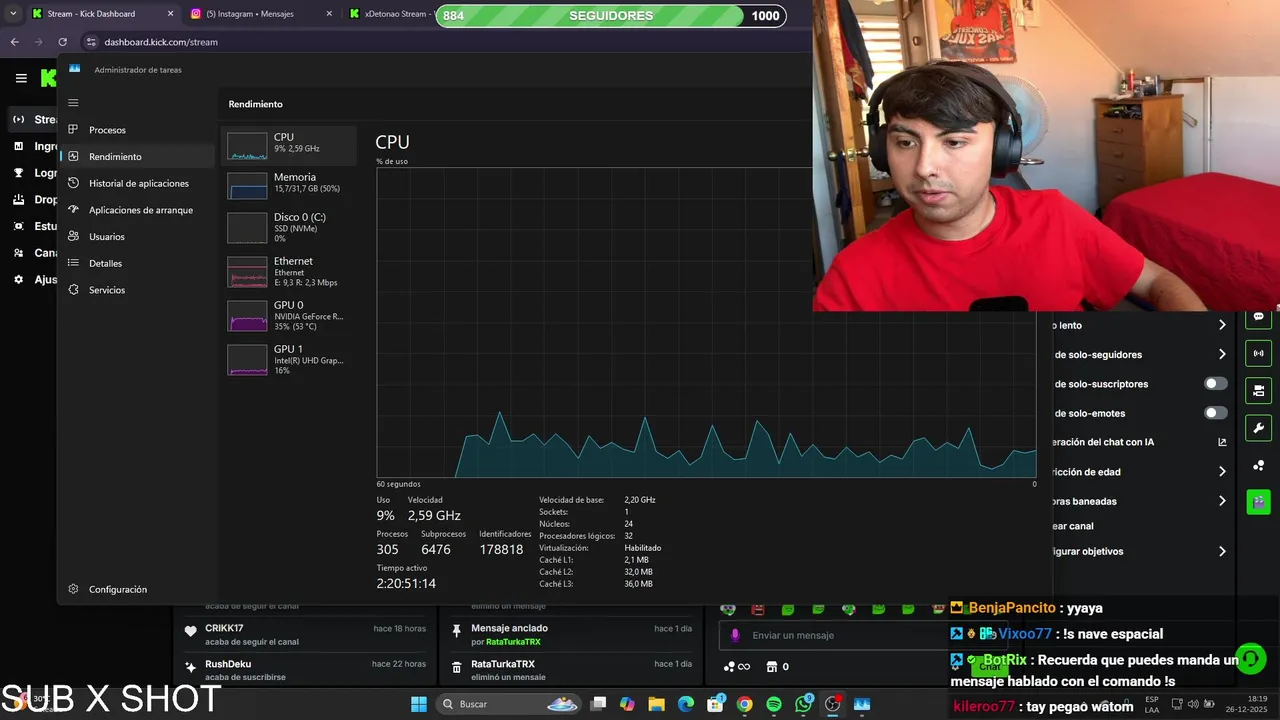Open Logros trophy icon in Kick sidebar
The image size is (1280, 720).
click(18, 173)
